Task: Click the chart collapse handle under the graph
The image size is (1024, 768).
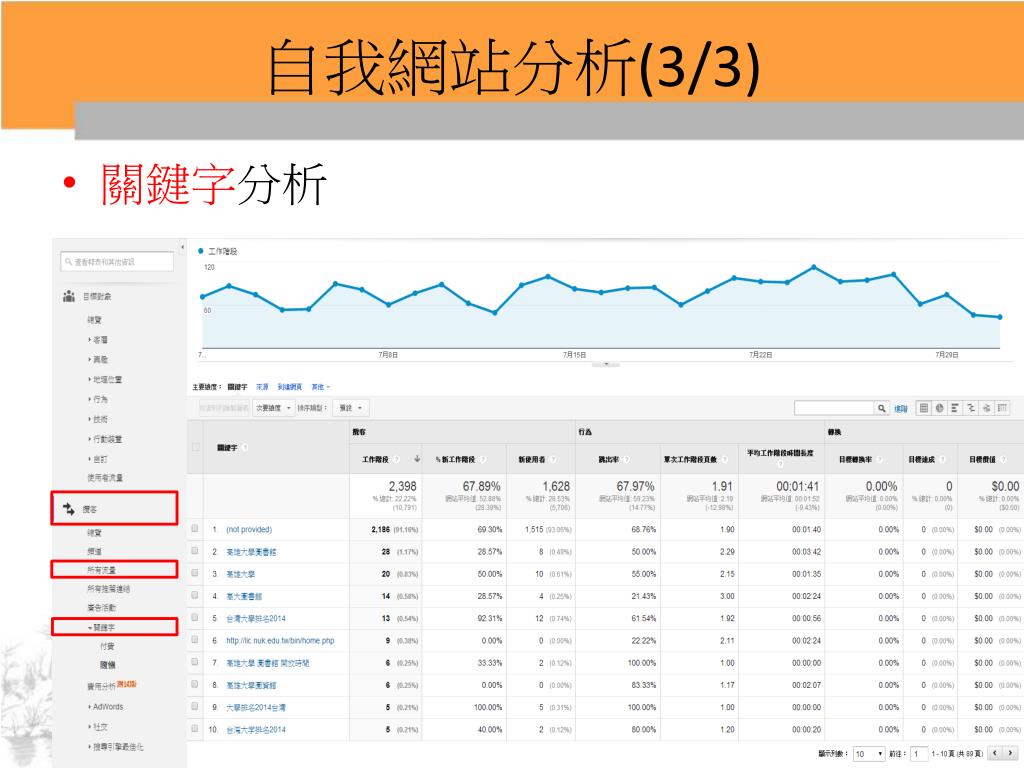Action: pyautogui.click(x=605, y=364)
